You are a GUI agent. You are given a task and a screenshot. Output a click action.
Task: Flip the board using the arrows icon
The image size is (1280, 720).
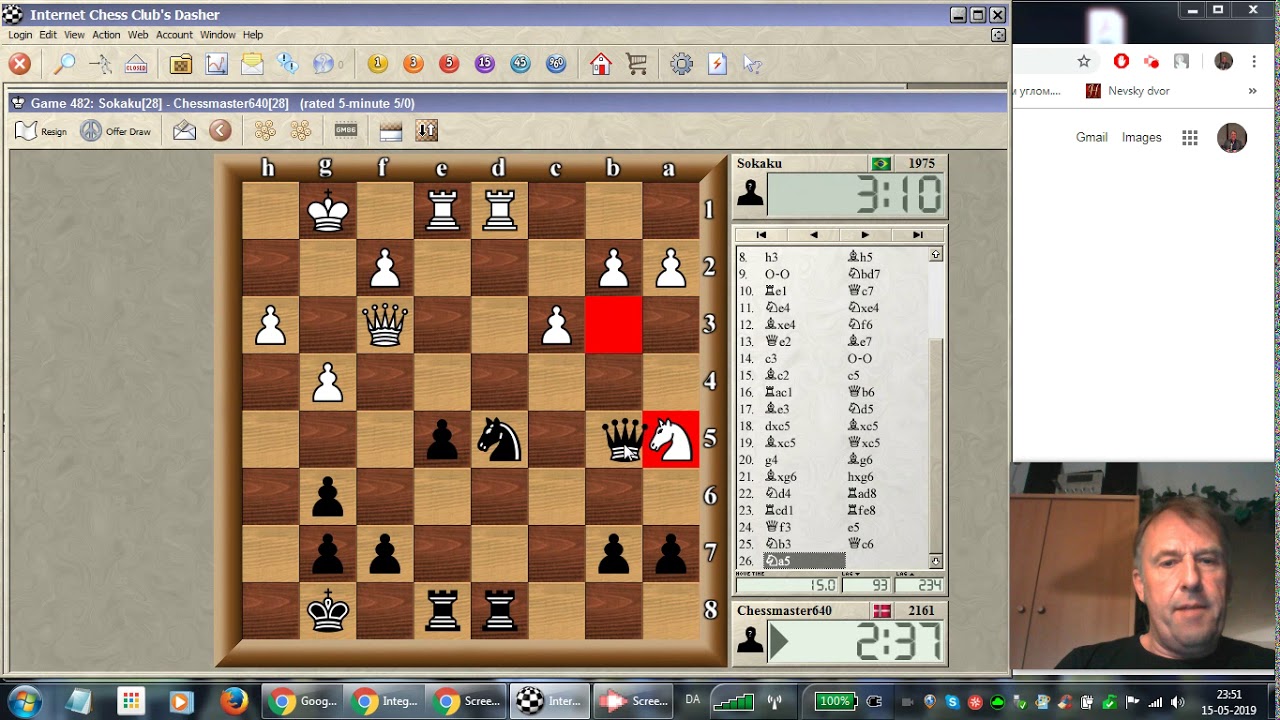(427, 131)
